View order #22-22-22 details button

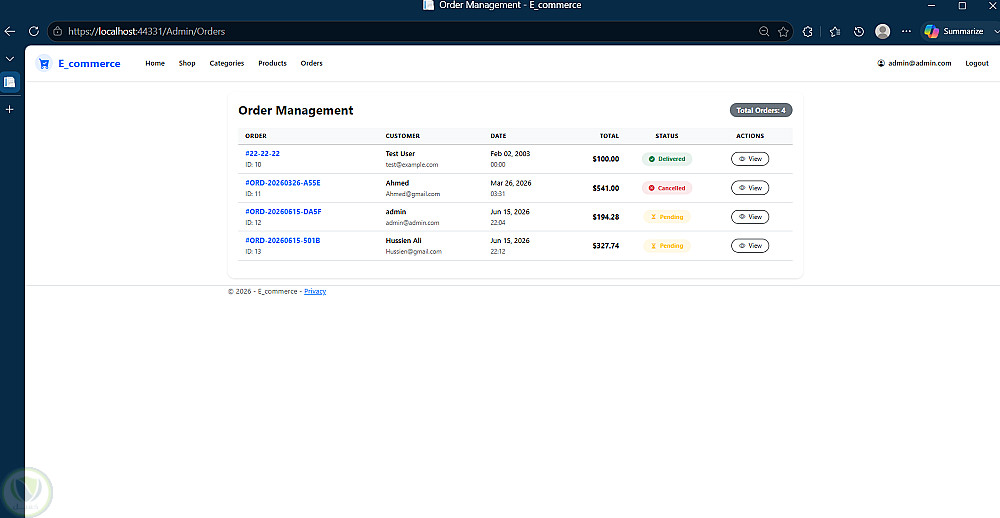(x=750, y=159)
